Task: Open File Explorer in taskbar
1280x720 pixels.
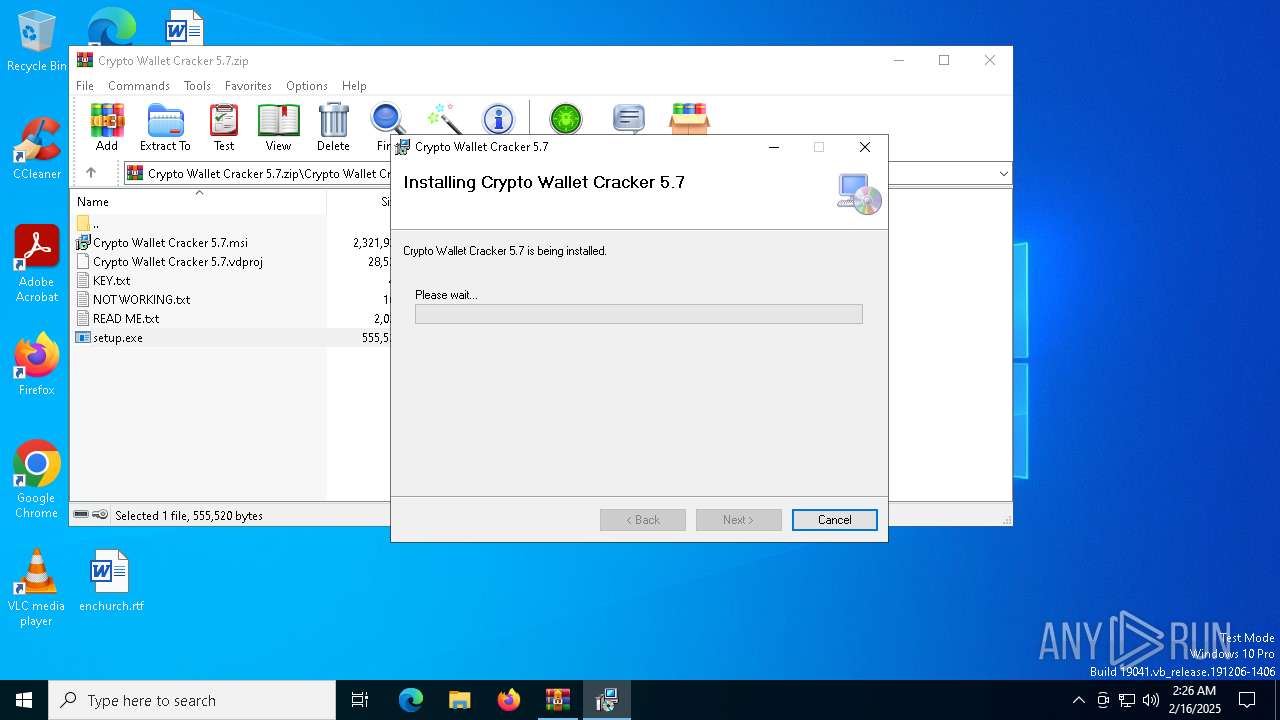Action: click(460, 700)
